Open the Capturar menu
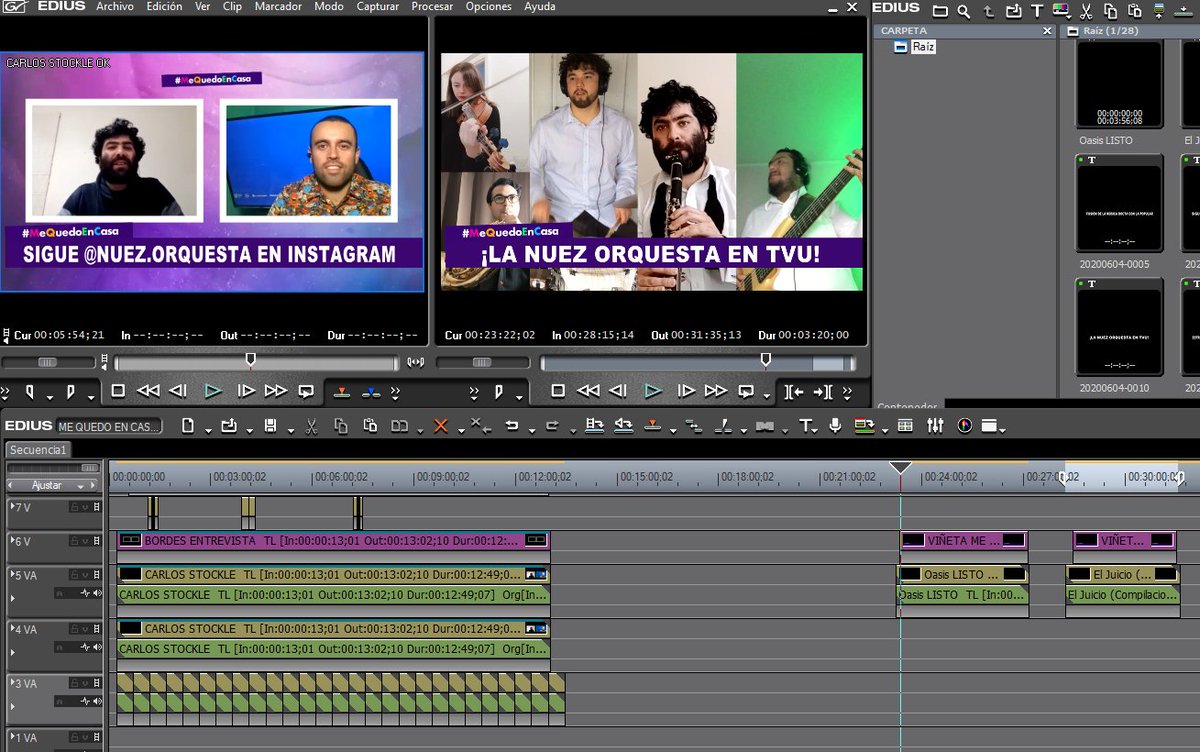This screenshot has height=752, width=1200. (x=377, y=7)
